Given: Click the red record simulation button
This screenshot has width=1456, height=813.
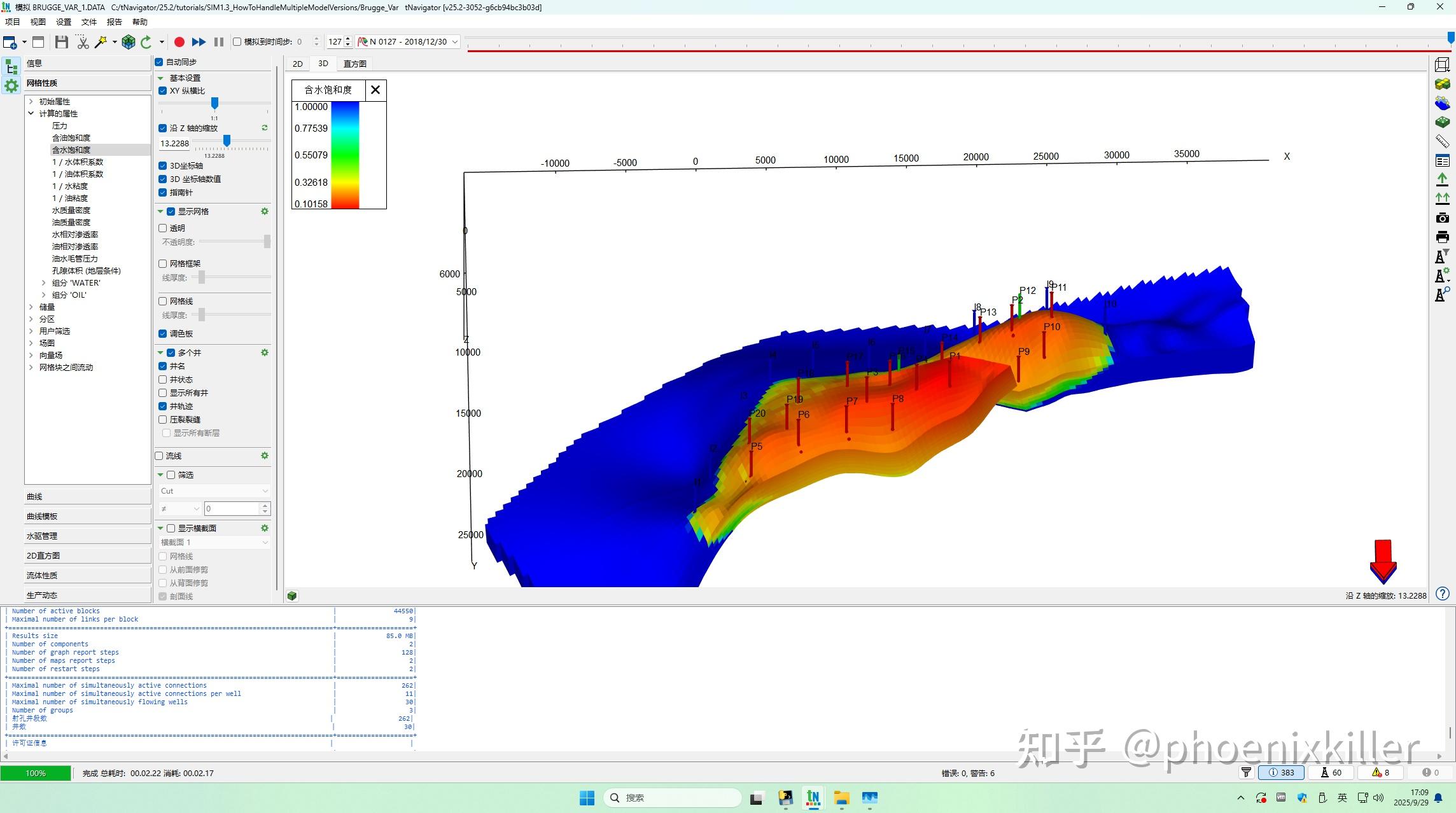Looking at the screenshot, I should click(x=179, y=42).
